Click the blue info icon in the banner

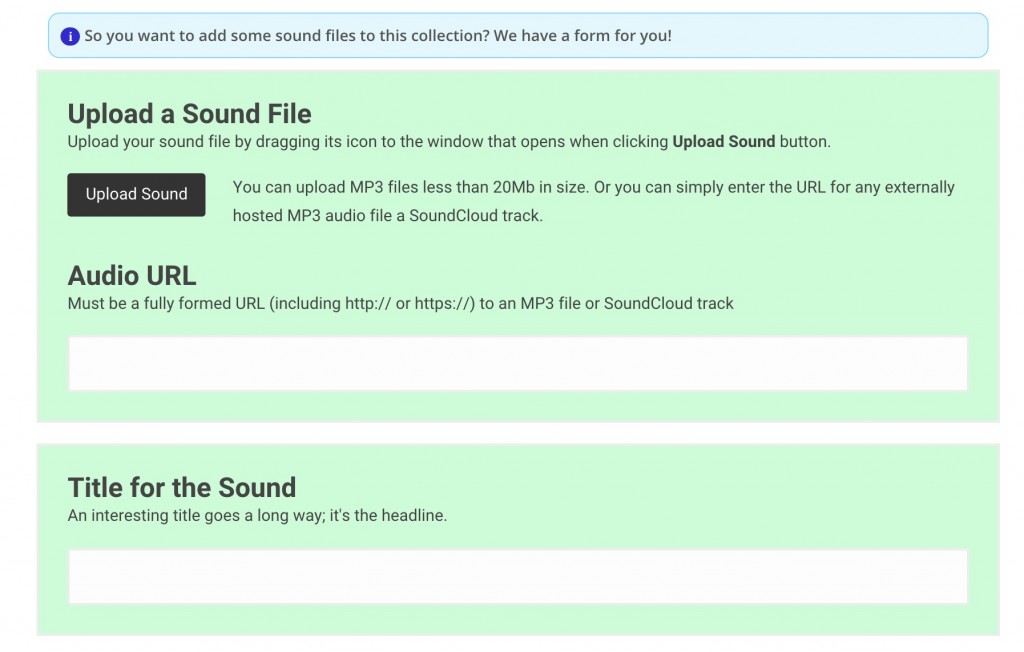click(68, 35)
